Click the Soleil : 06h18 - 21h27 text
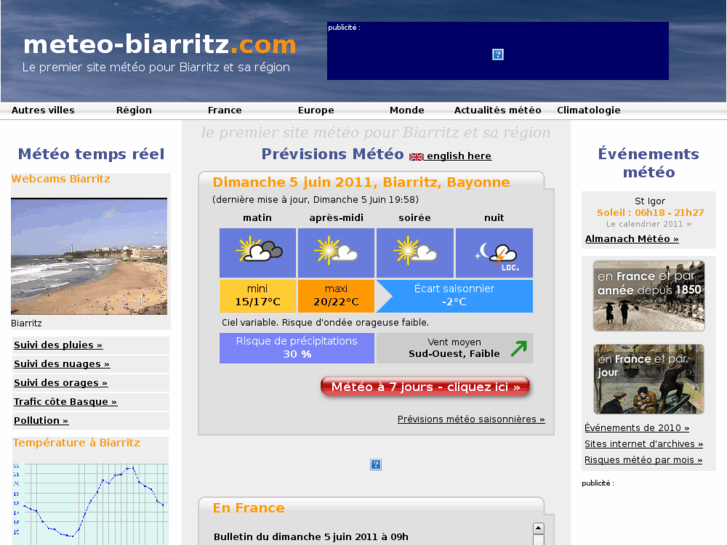Image resolution: width=727 pixels, height=545 pixels. point(650,213)
